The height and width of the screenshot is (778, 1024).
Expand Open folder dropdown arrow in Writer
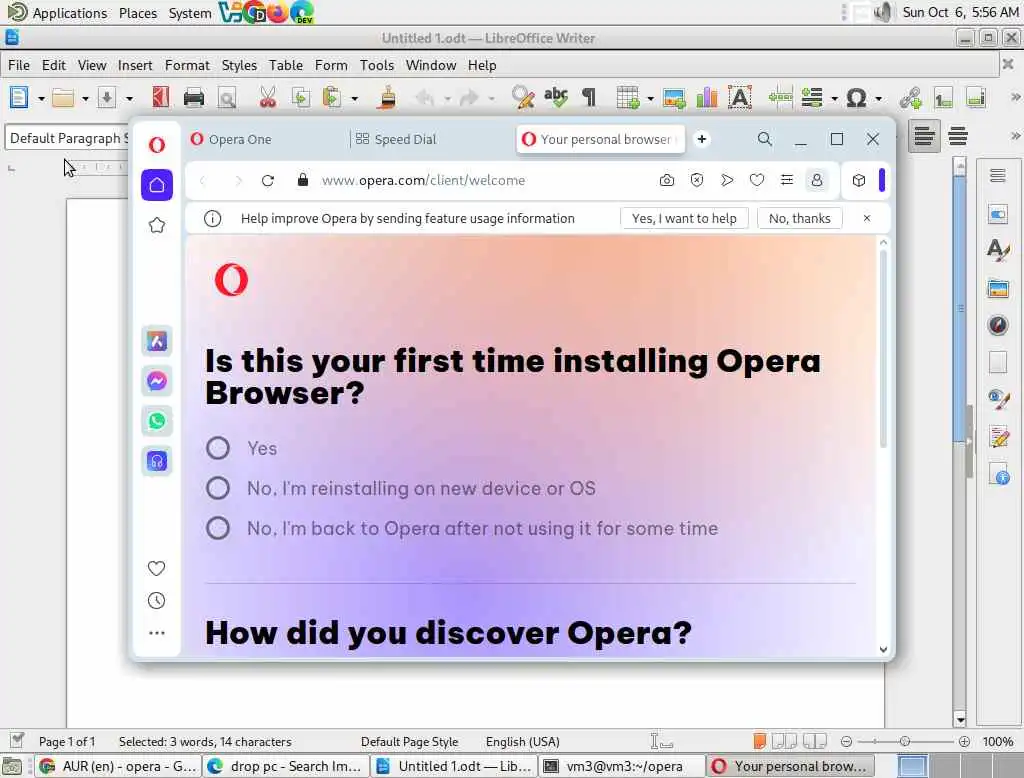[x=85, y=99]
